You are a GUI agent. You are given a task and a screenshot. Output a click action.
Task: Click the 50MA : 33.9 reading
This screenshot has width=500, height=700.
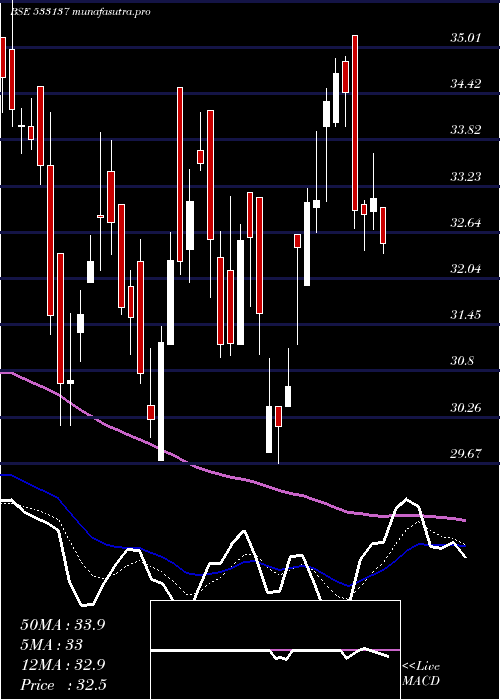[x=62, y=625]
